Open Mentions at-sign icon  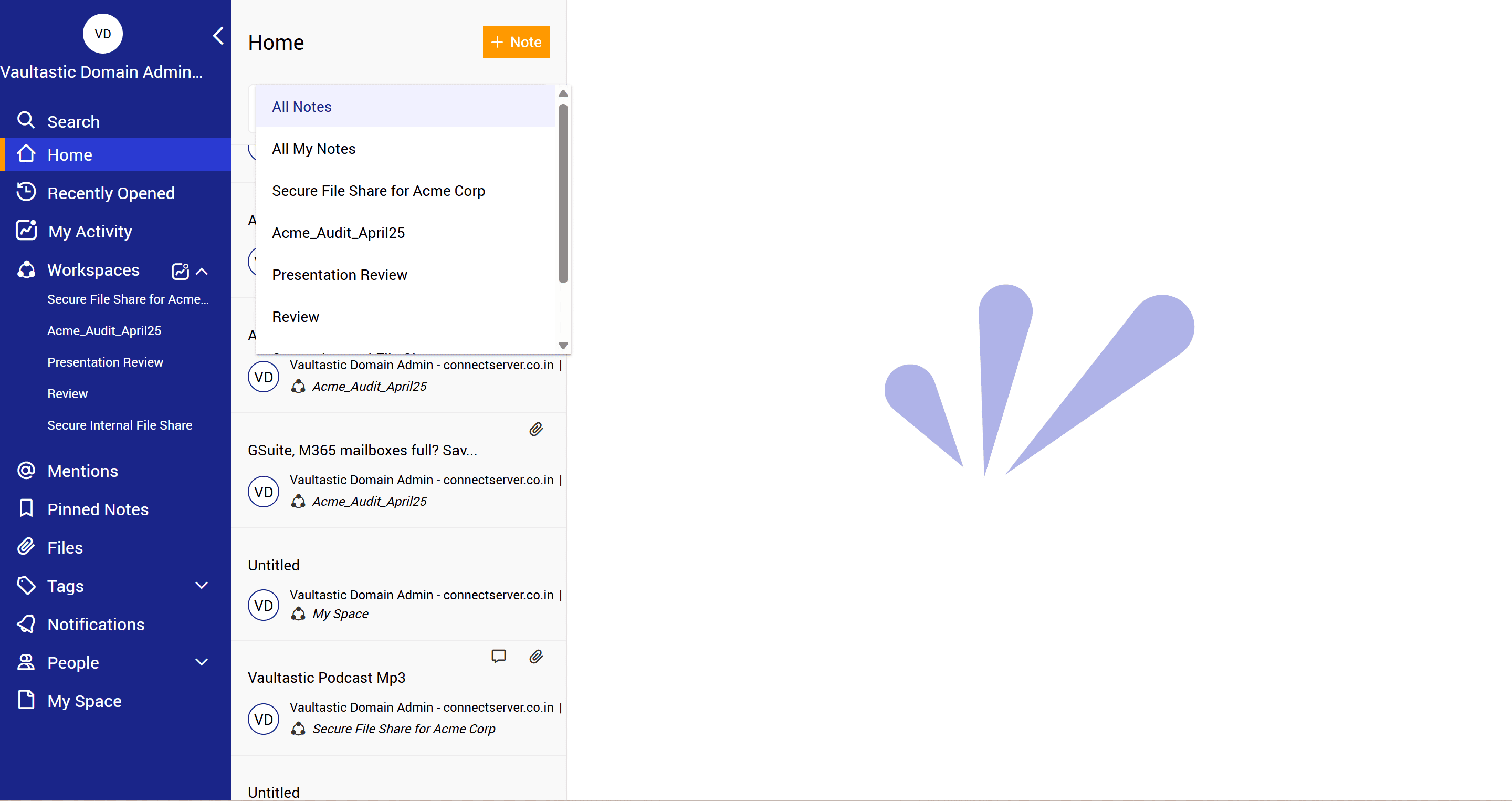pyautogui.click(x=26, y=471)
